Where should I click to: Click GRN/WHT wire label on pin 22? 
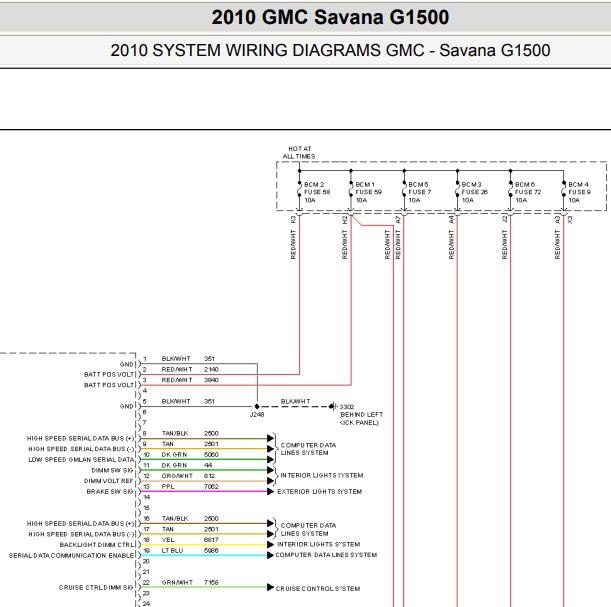click(177, 582)
